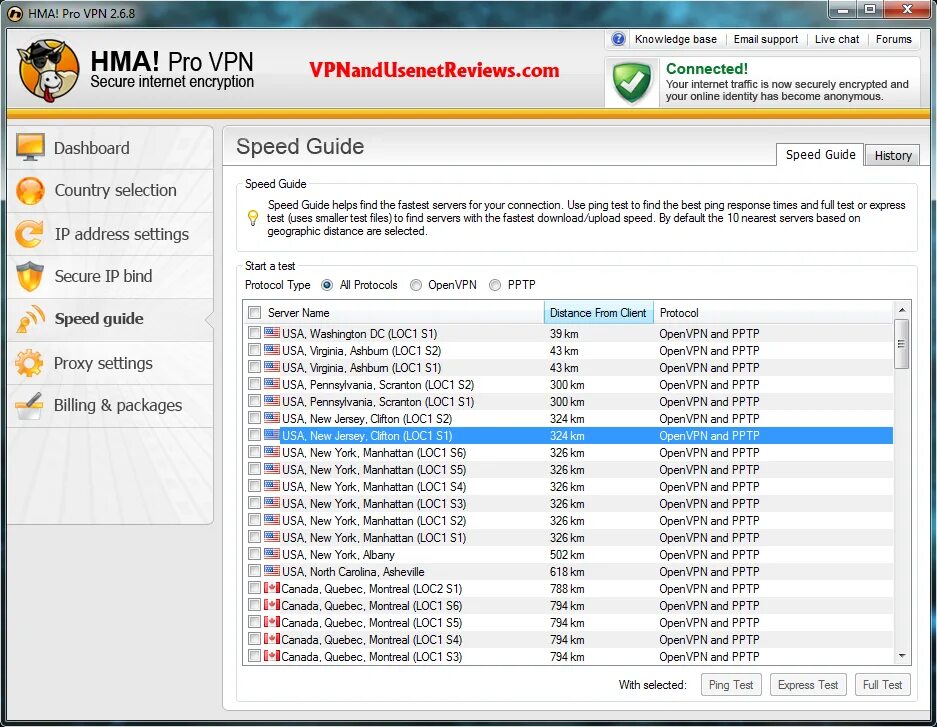This screenshot has width=937, height=727.
Task: Click the lightbulb tip icon
Action: (x=253, y=218)
